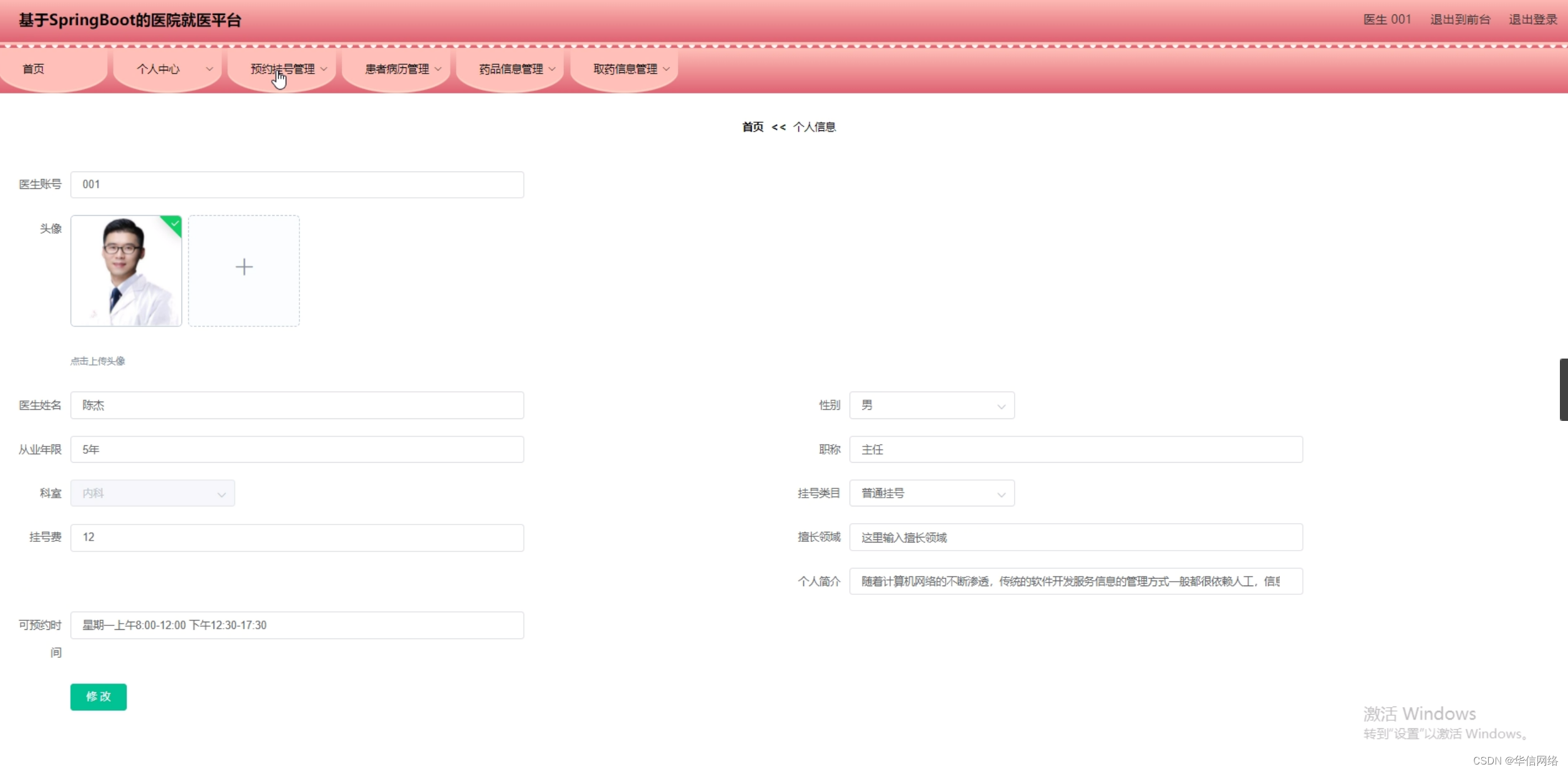Open the 挂号类目 dropdown
This screenshot has width=1568, height=772.
(x=931, y=493)
